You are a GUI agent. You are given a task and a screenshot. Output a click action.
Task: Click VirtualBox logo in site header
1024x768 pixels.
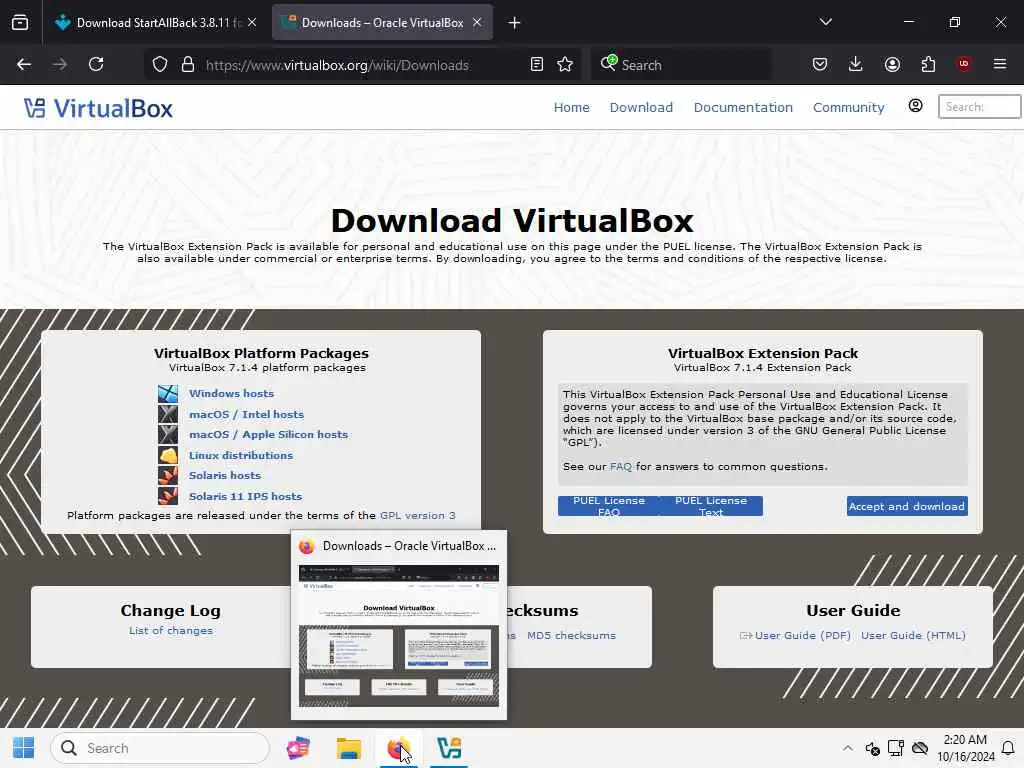[x=99, y=108]
